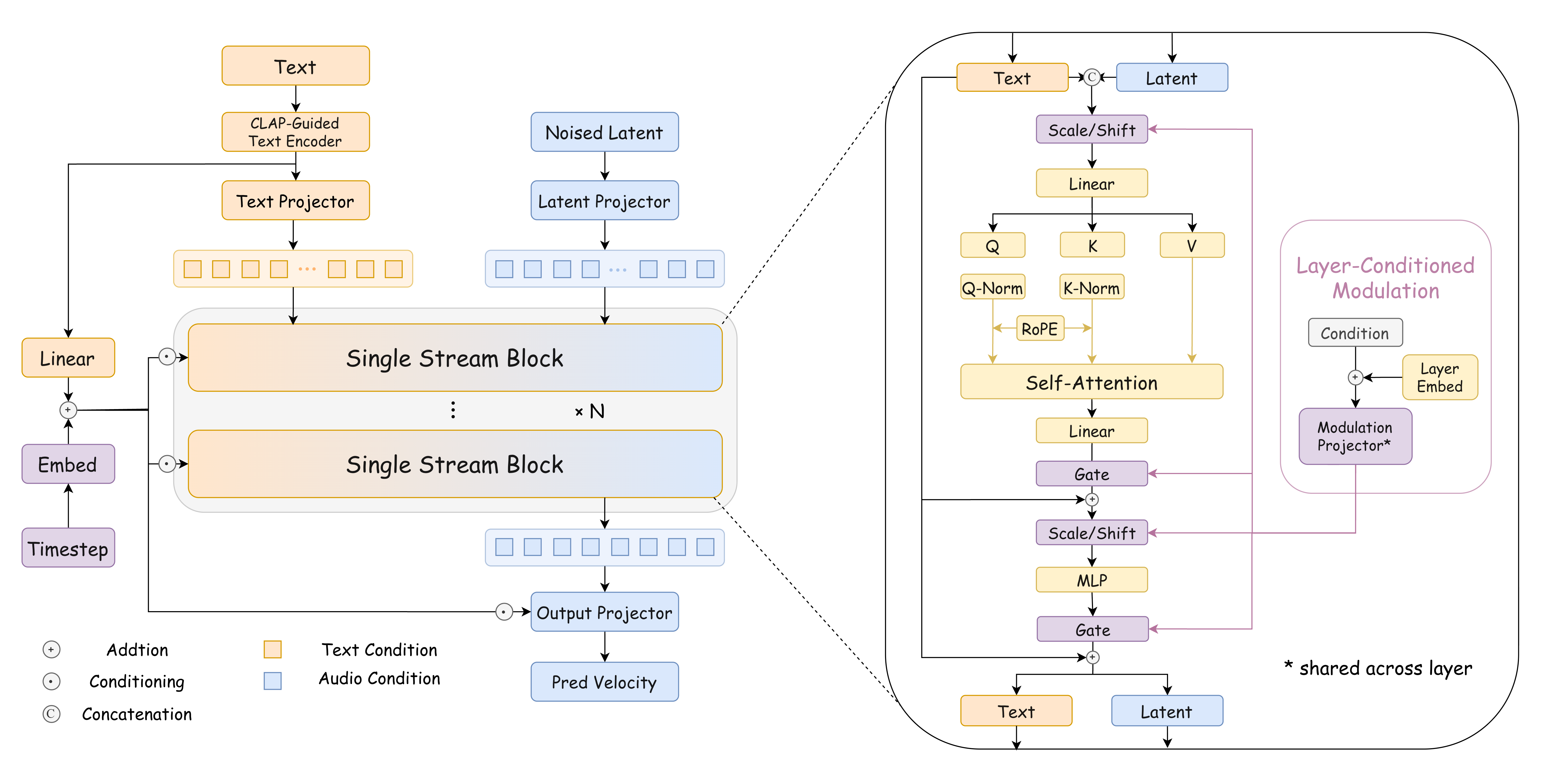Click the conditioning circle before Output Projector
Screen dimensions: 1550x784
coord(504,612)
